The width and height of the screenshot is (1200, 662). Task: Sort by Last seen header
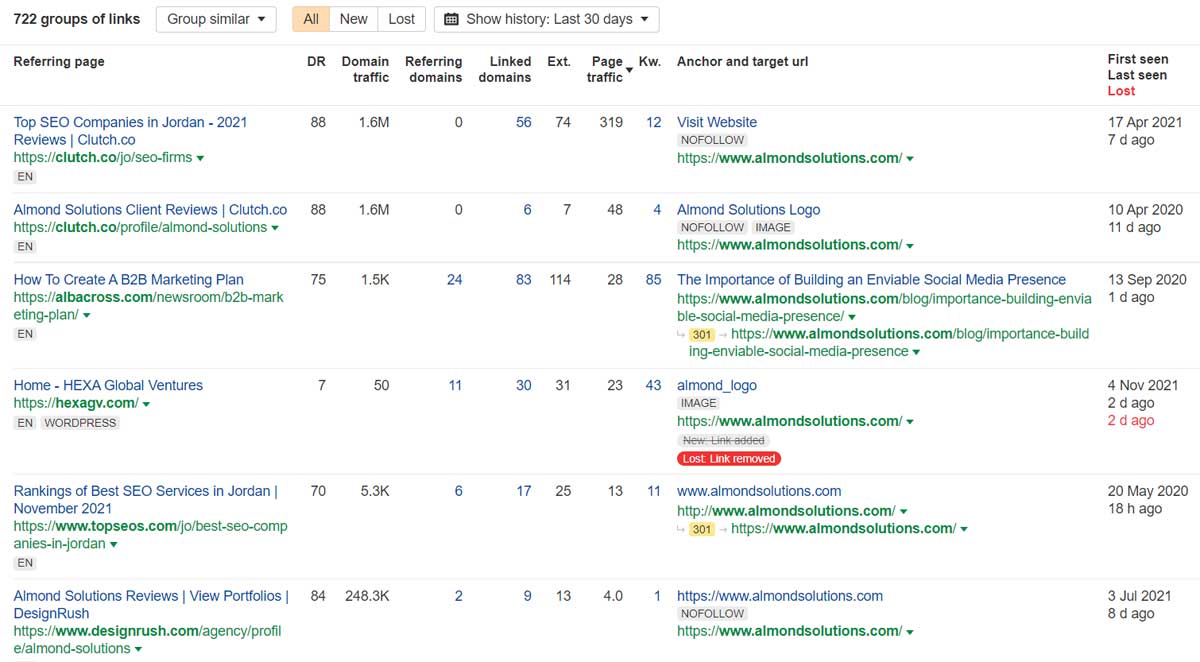click(x=1137, y=75)
